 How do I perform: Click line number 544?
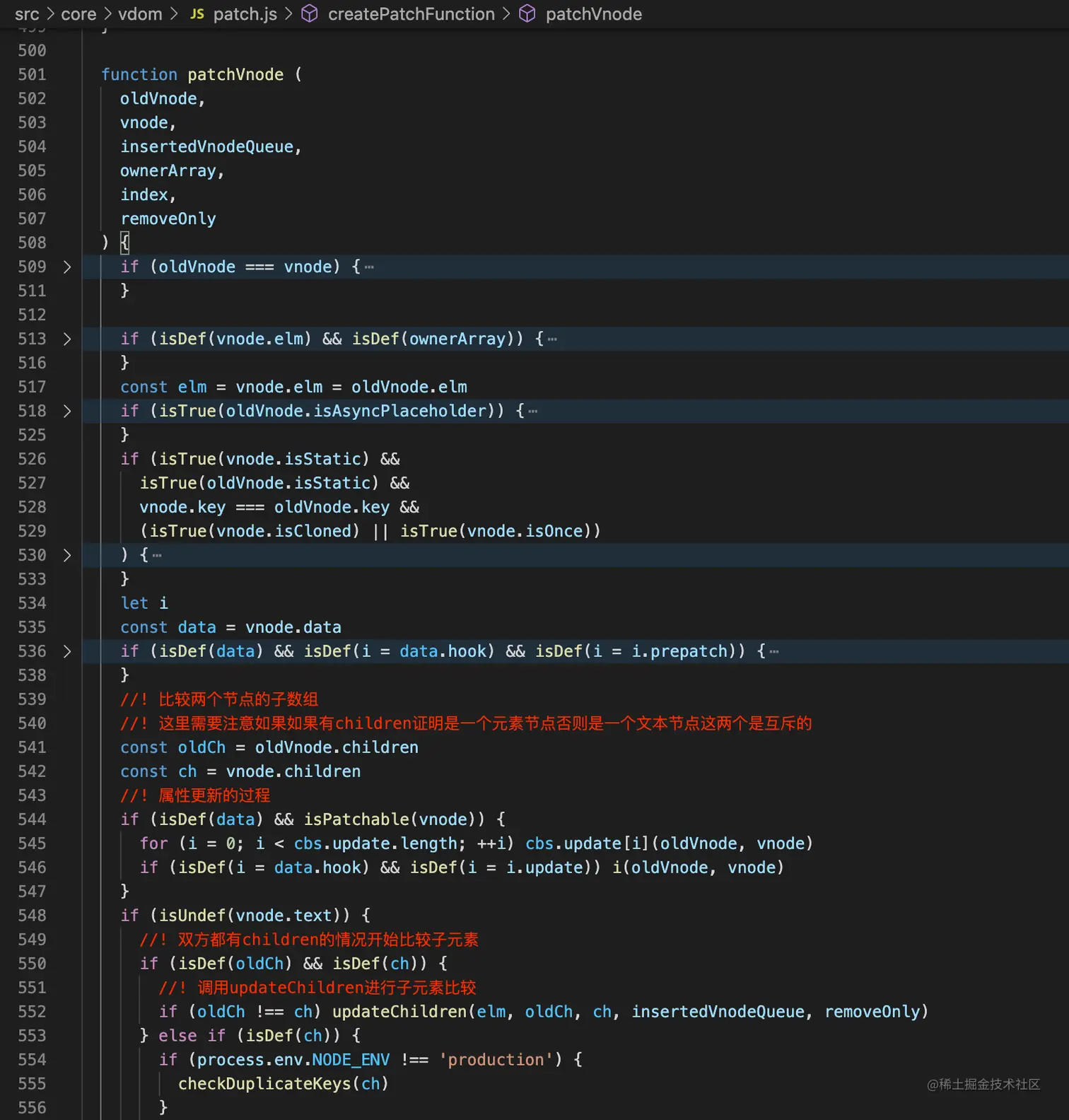[x=32, y=819]
